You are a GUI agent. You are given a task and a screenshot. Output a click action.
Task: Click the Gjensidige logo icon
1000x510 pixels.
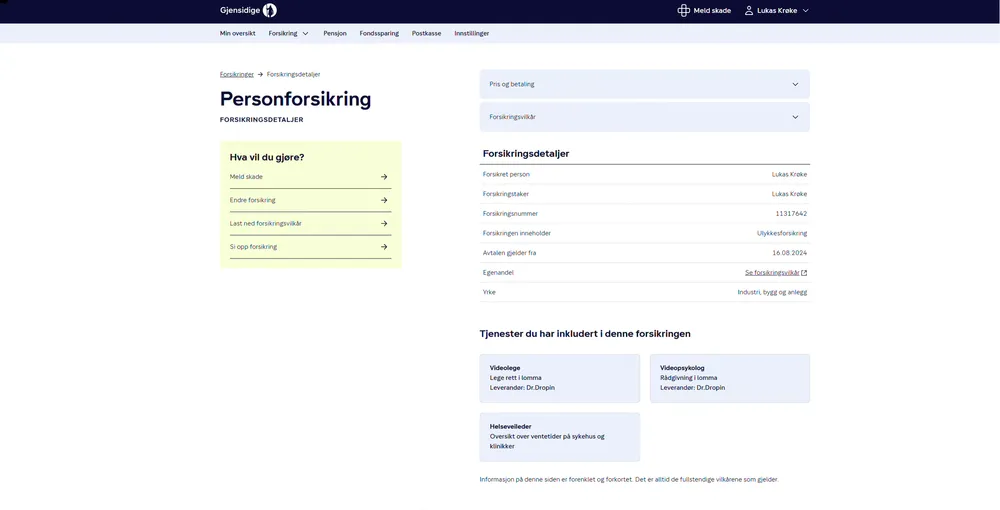pyautogui.click(x=269, y=11)
